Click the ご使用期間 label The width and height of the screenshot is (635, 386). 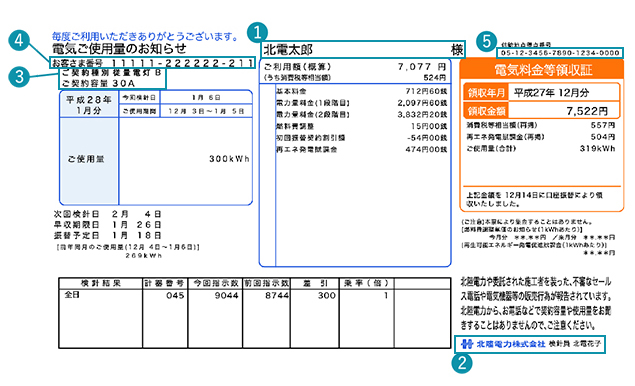pyautogui.click(x=139, y=111)
